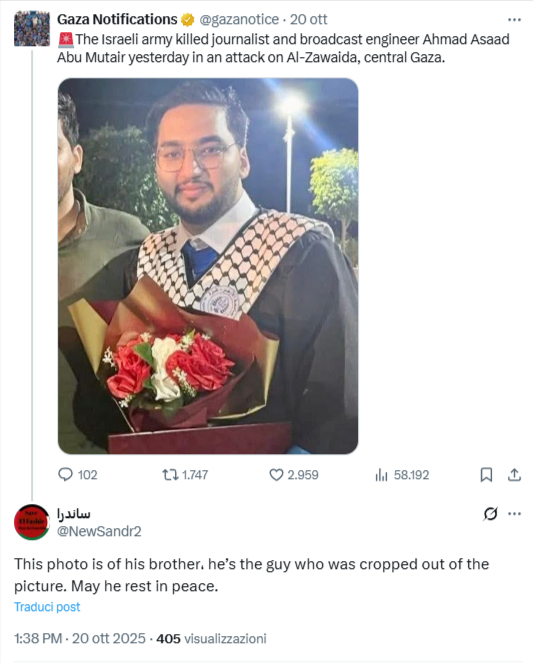
Task: Click the Arabic display name ساندرا
Action: 74,513
